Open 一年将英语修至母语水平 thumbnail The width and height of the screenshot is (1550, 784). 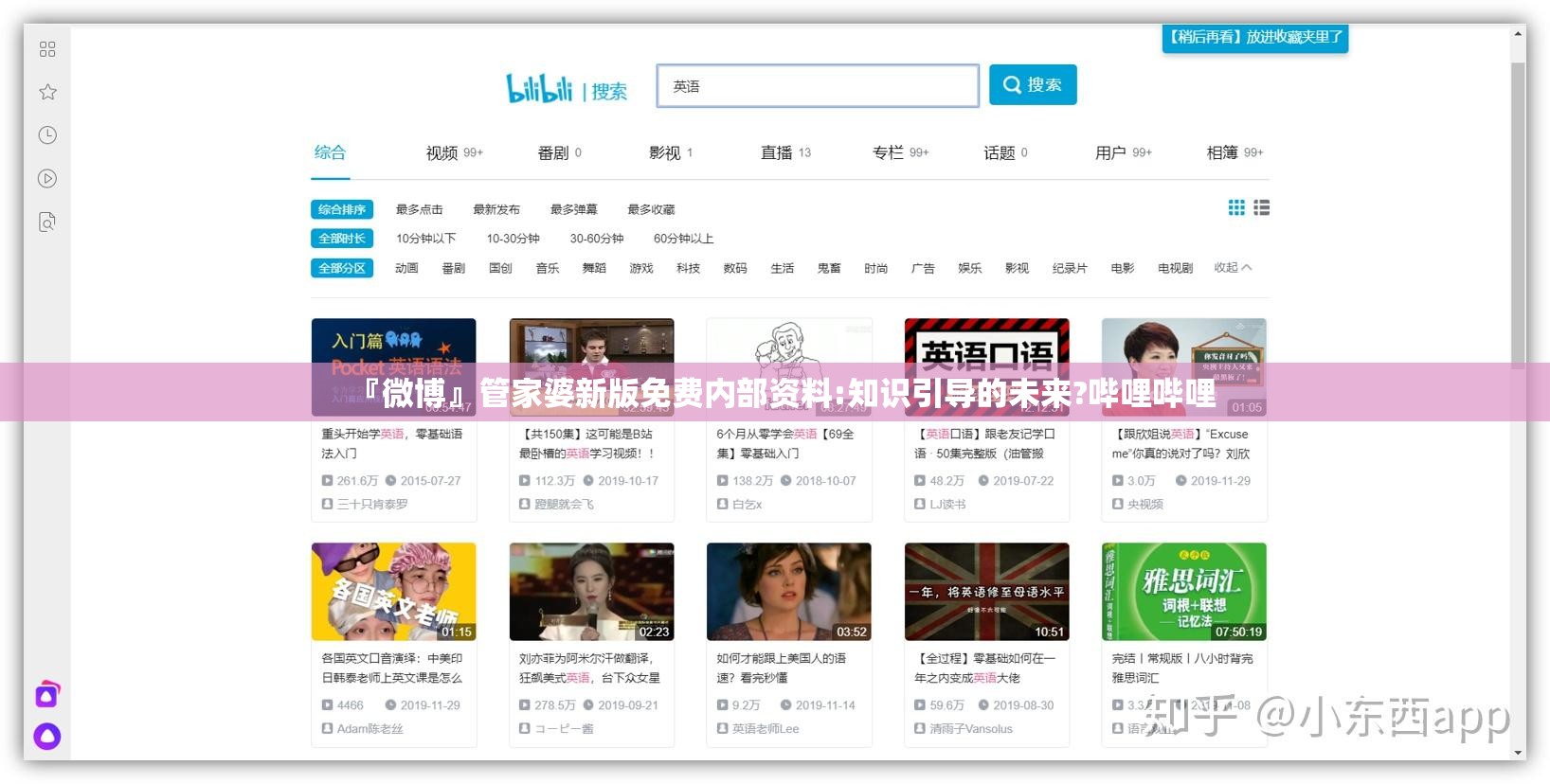(x=987, y=592)
